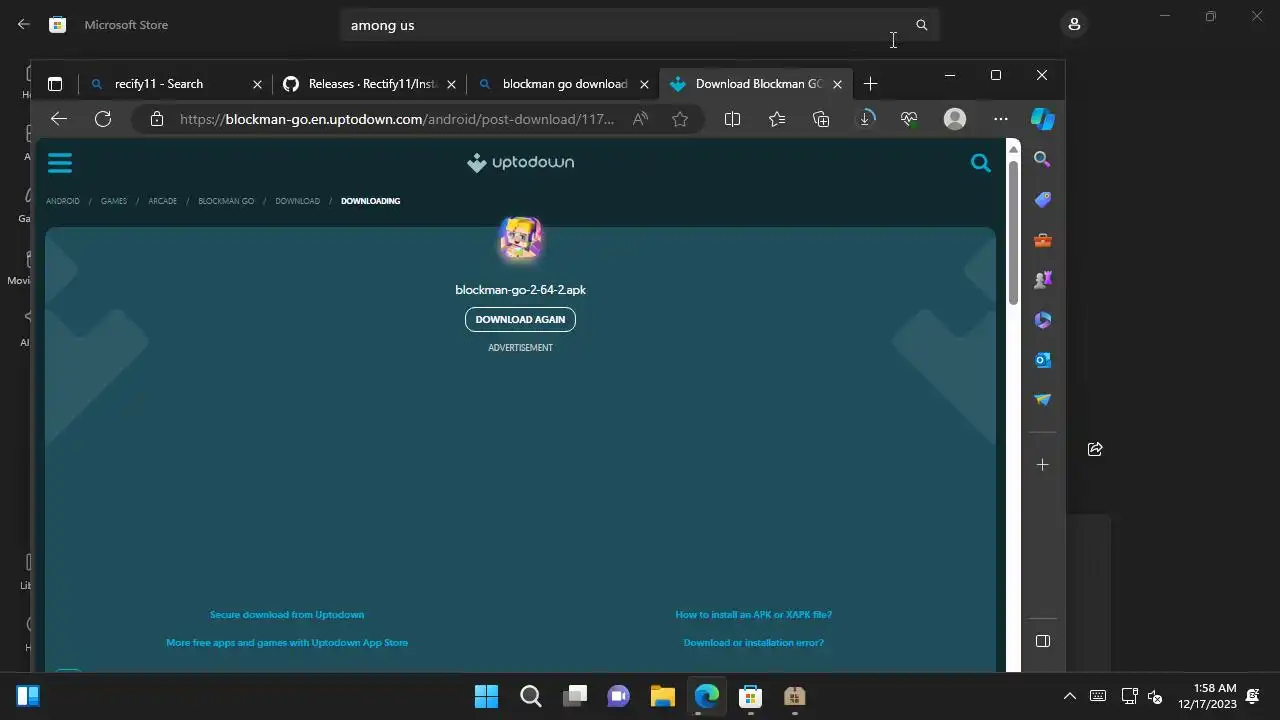This screenshot has height=720, width=1280.
Task: Open the Edge tab actions menu
Action: tap(55, 84)
